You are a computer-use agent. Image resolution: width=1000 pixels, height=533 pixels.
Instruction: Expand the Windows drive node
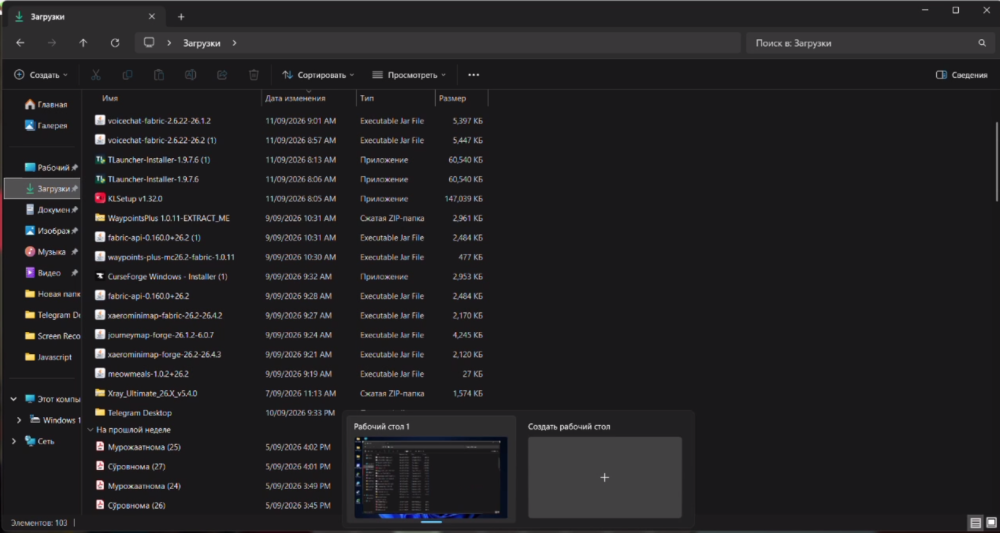(18, 420)
